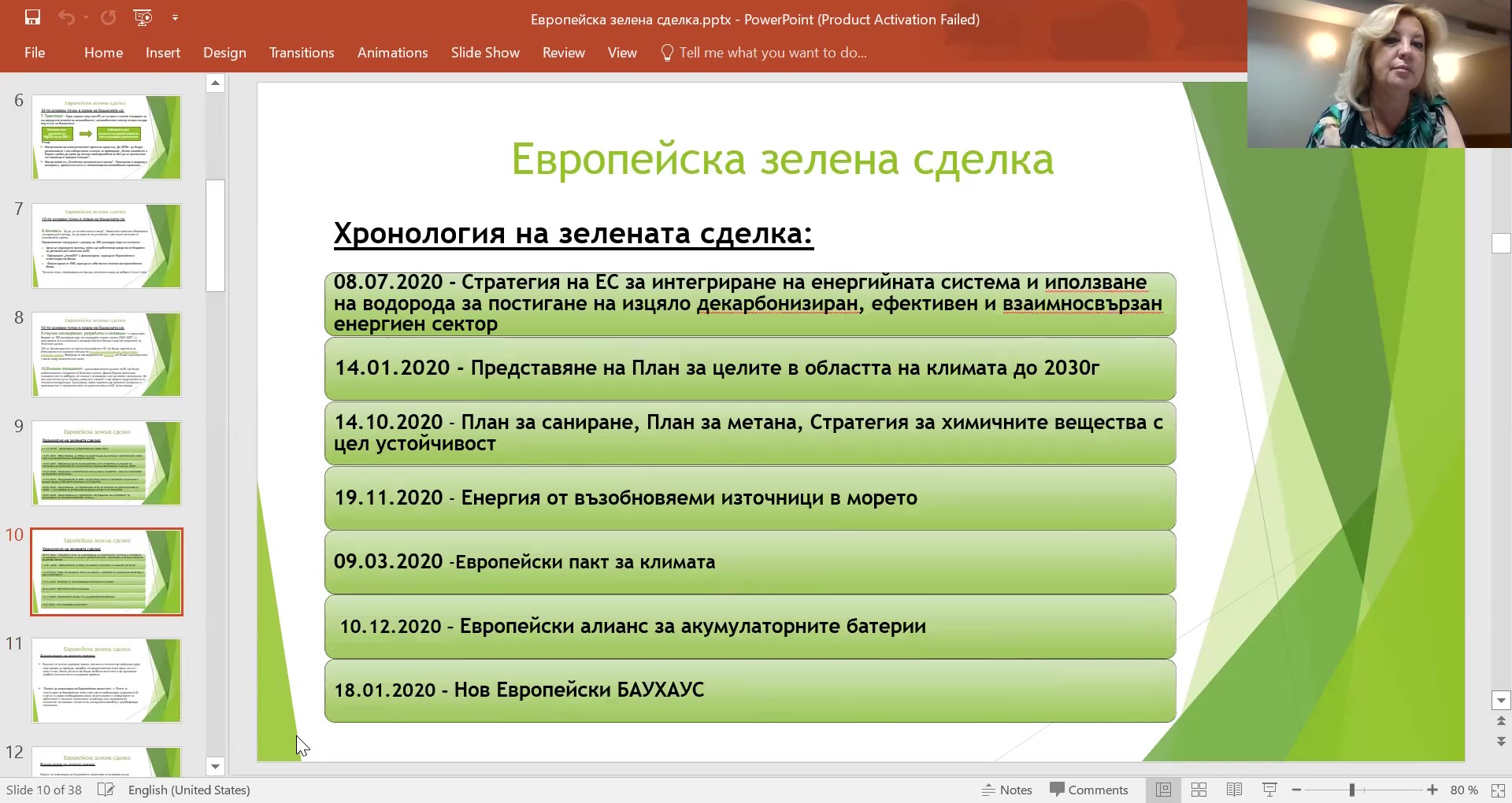Select slide 9 thumbnail
This screenshot has width=1512, height=803.
pos(106,463)
